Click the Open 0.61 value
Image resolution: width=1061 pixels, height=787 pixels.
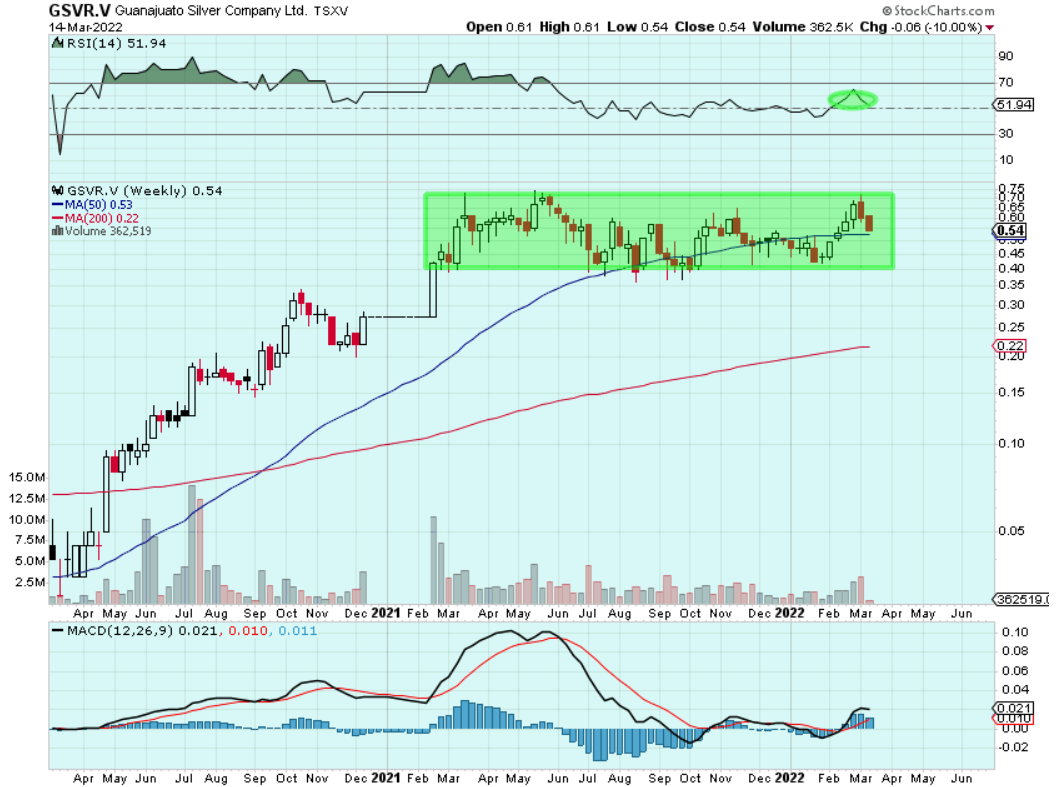tap(499, 27)
